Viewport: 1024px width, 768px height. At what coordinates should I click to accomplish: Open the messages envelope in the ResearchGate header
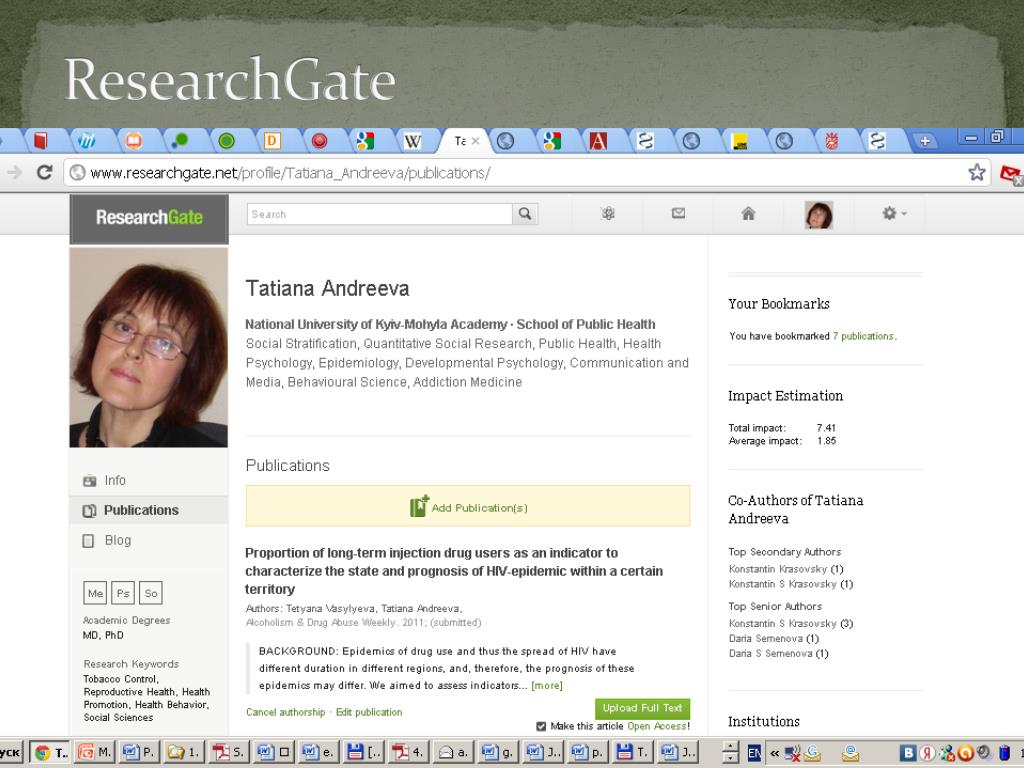pyautogui.click(x=679, y=213)
